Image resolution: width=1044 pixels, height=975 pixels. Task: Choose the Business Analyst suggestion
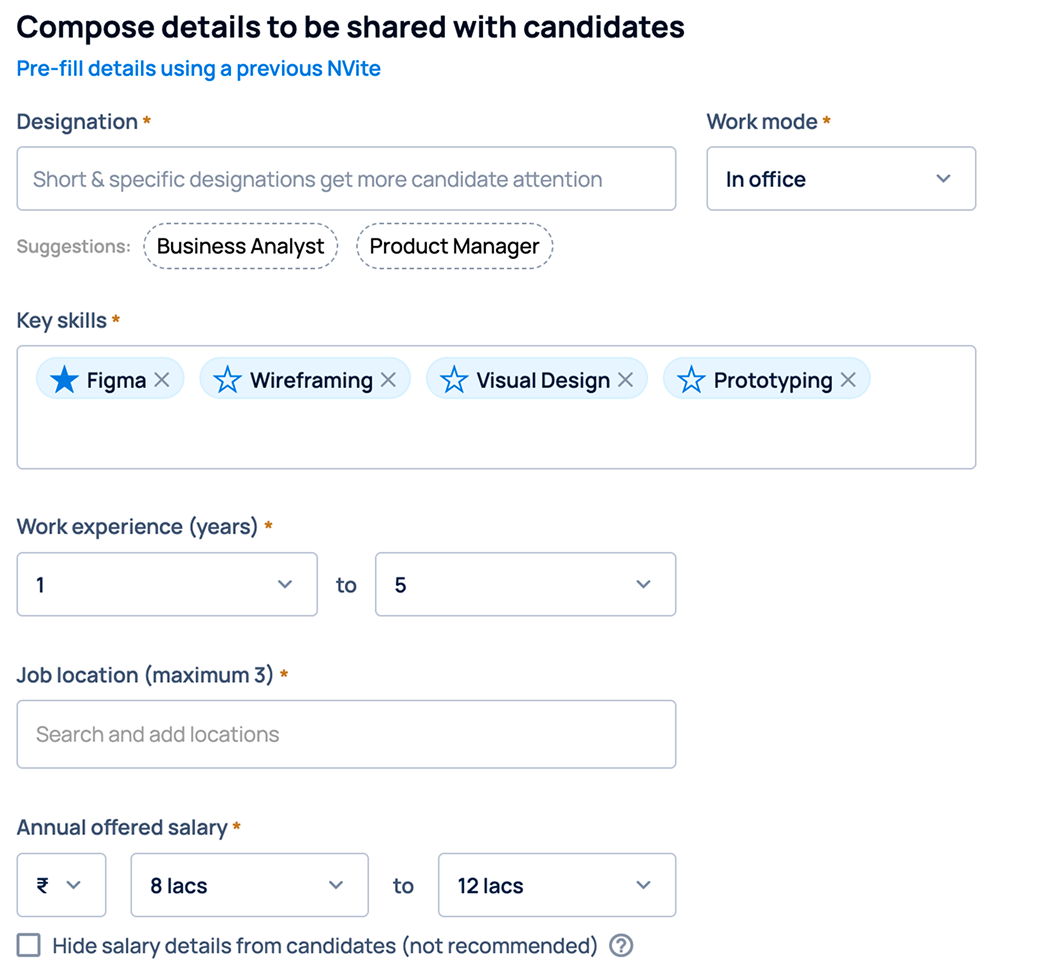[240, 246]
